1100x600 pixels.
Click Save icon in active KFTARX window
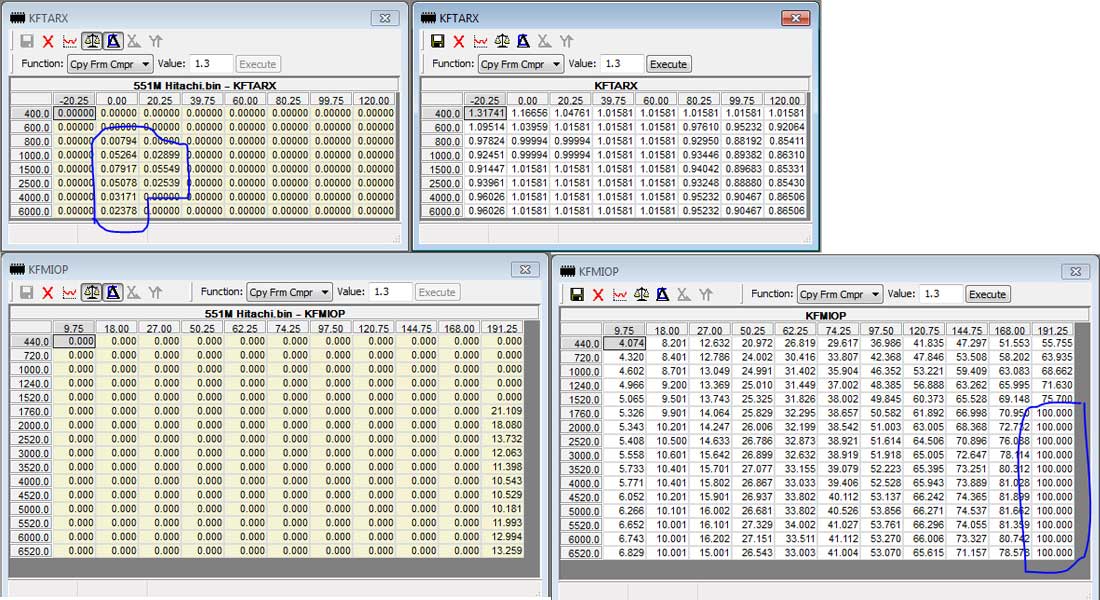pos(437,41)
